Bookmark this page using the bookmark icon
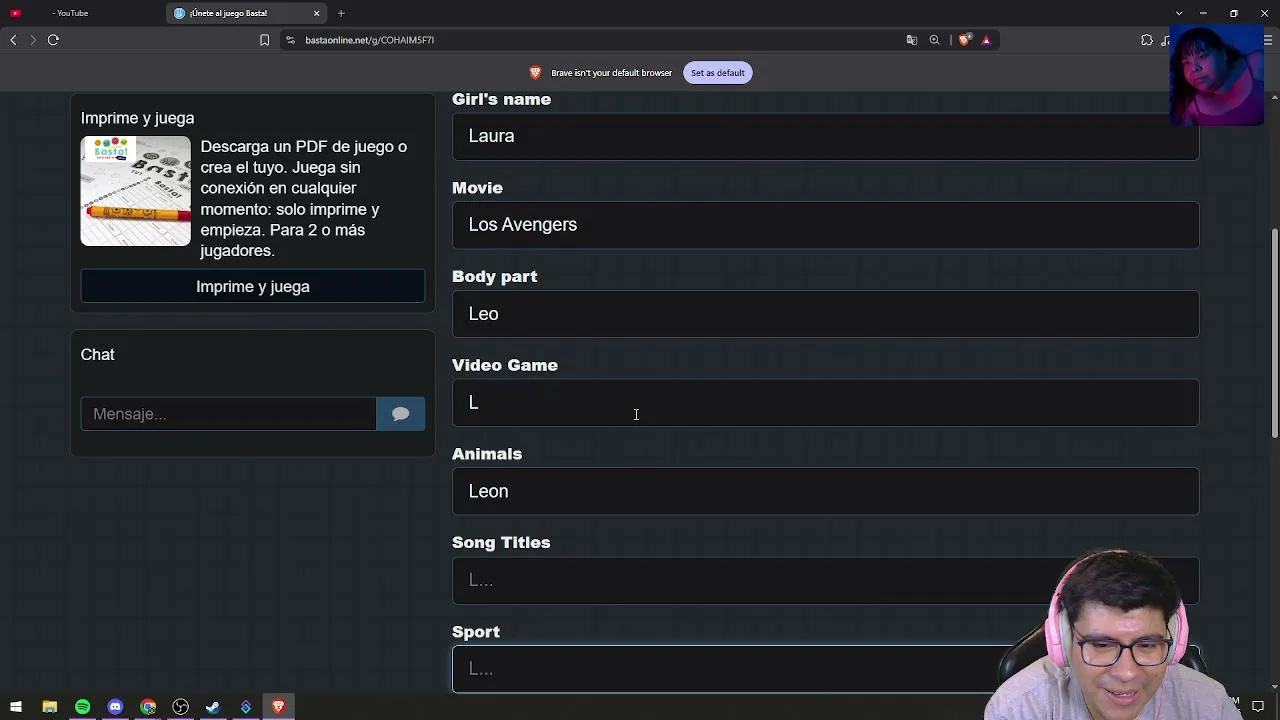 pos(264,40)
